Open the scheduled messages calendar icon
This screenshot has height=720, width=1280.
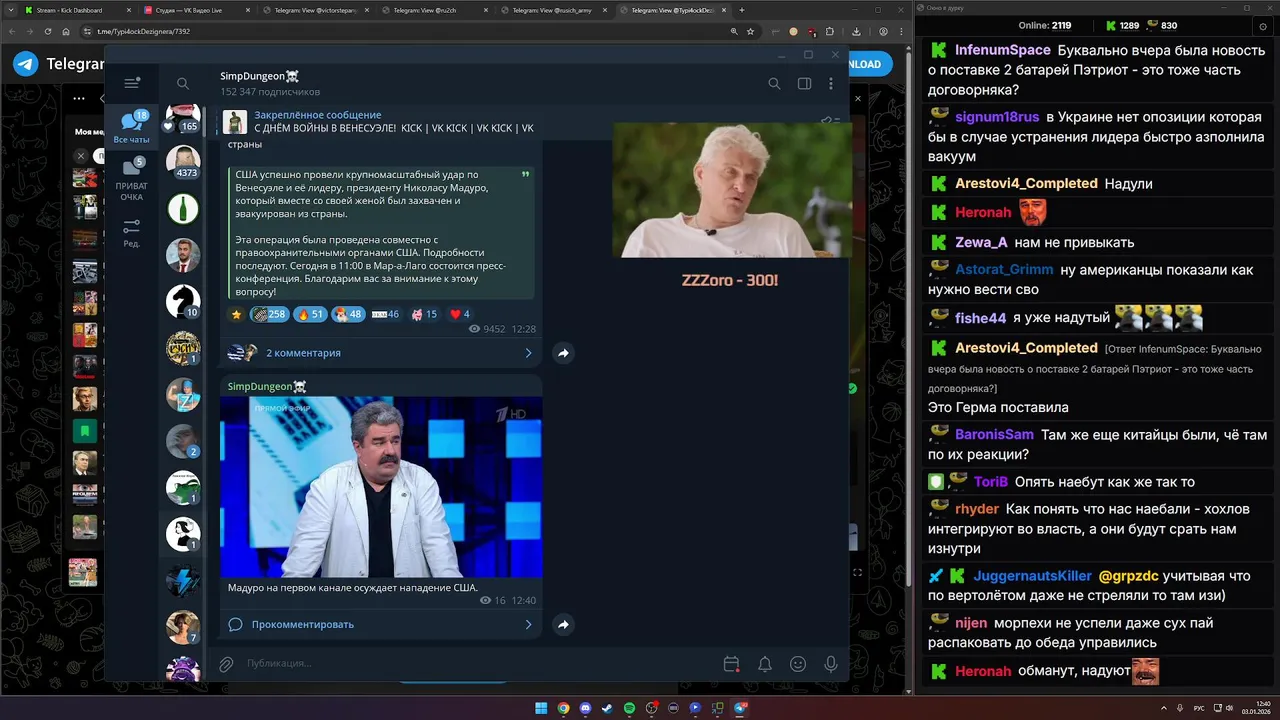[x=731, y=664]
